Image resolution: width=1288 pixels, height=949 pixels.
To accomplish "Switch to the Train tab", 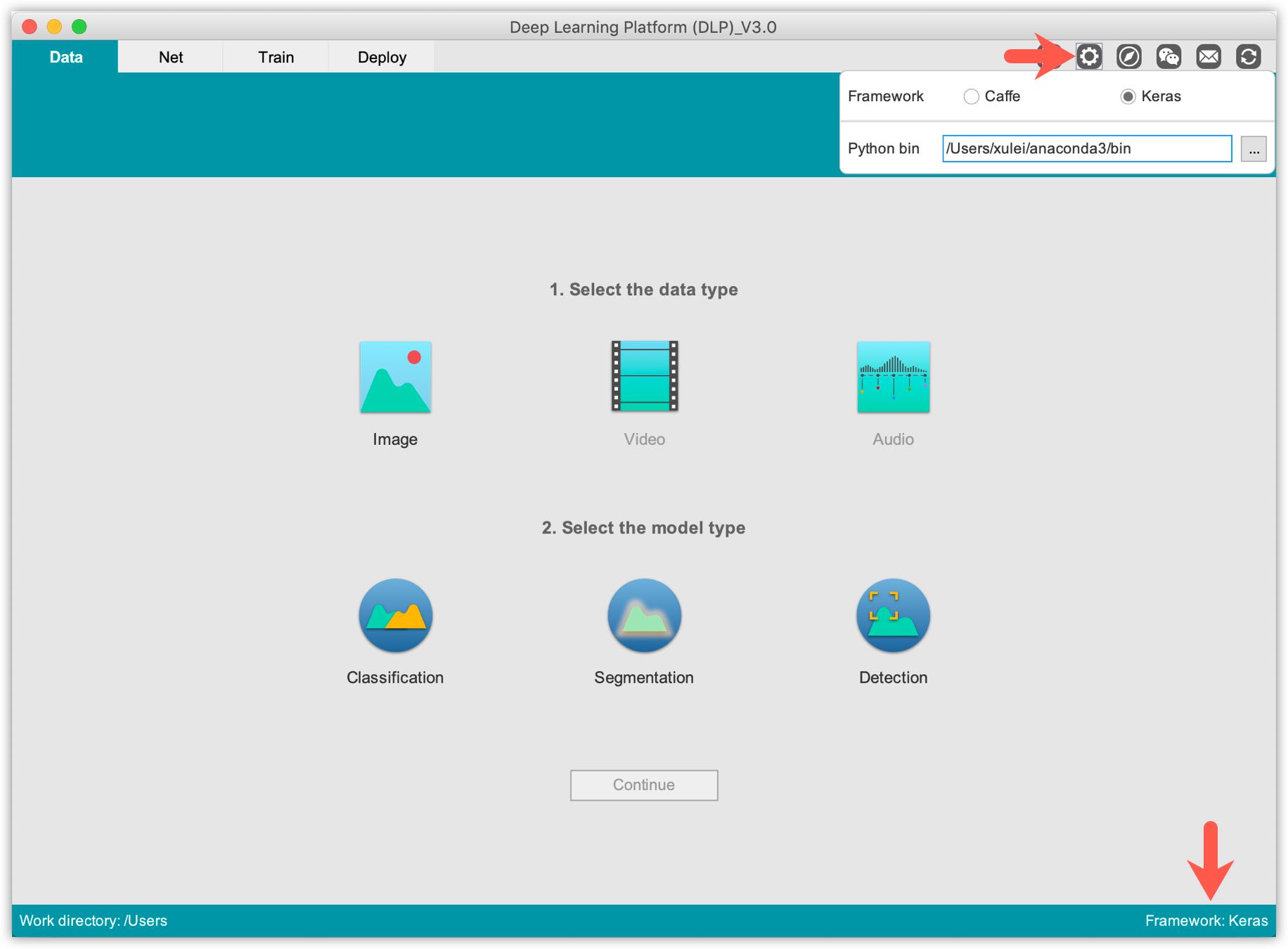I will (x=276, y=57).
